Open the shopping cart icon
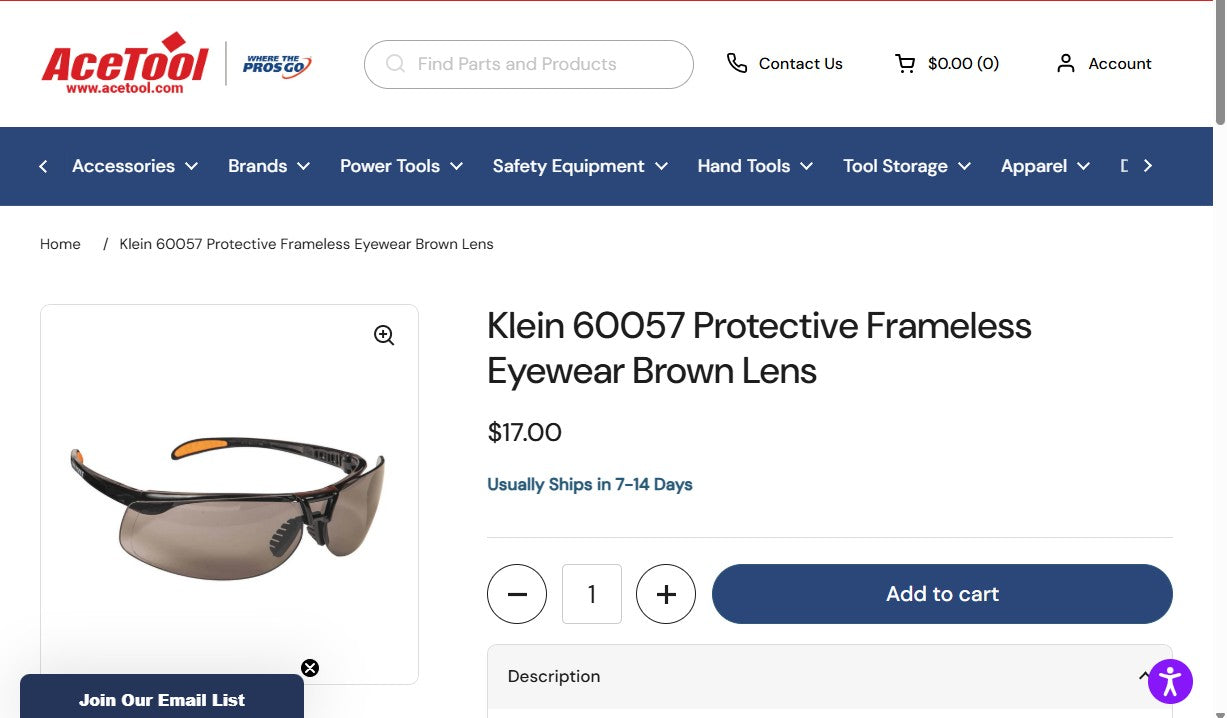The height and width of the screenshot is (718, 1227). point(905,63)
